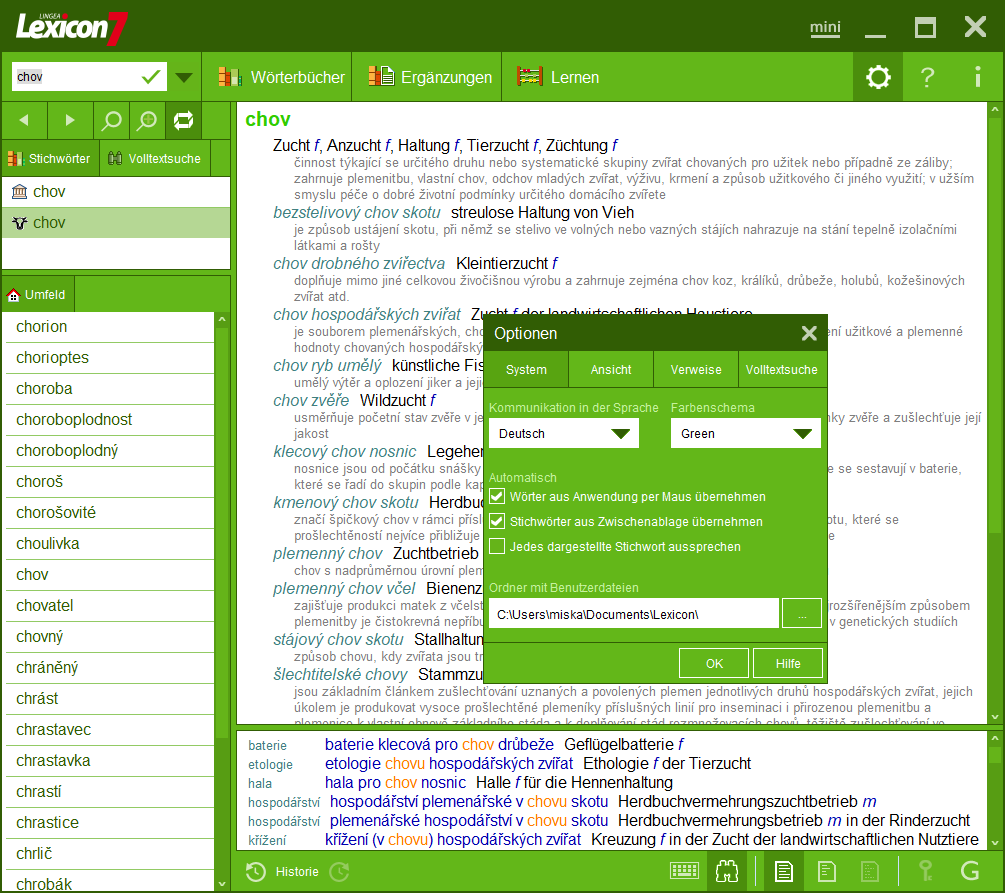Select choroboplodnost in the word list

pyautogui.click(x=109, y=420)
